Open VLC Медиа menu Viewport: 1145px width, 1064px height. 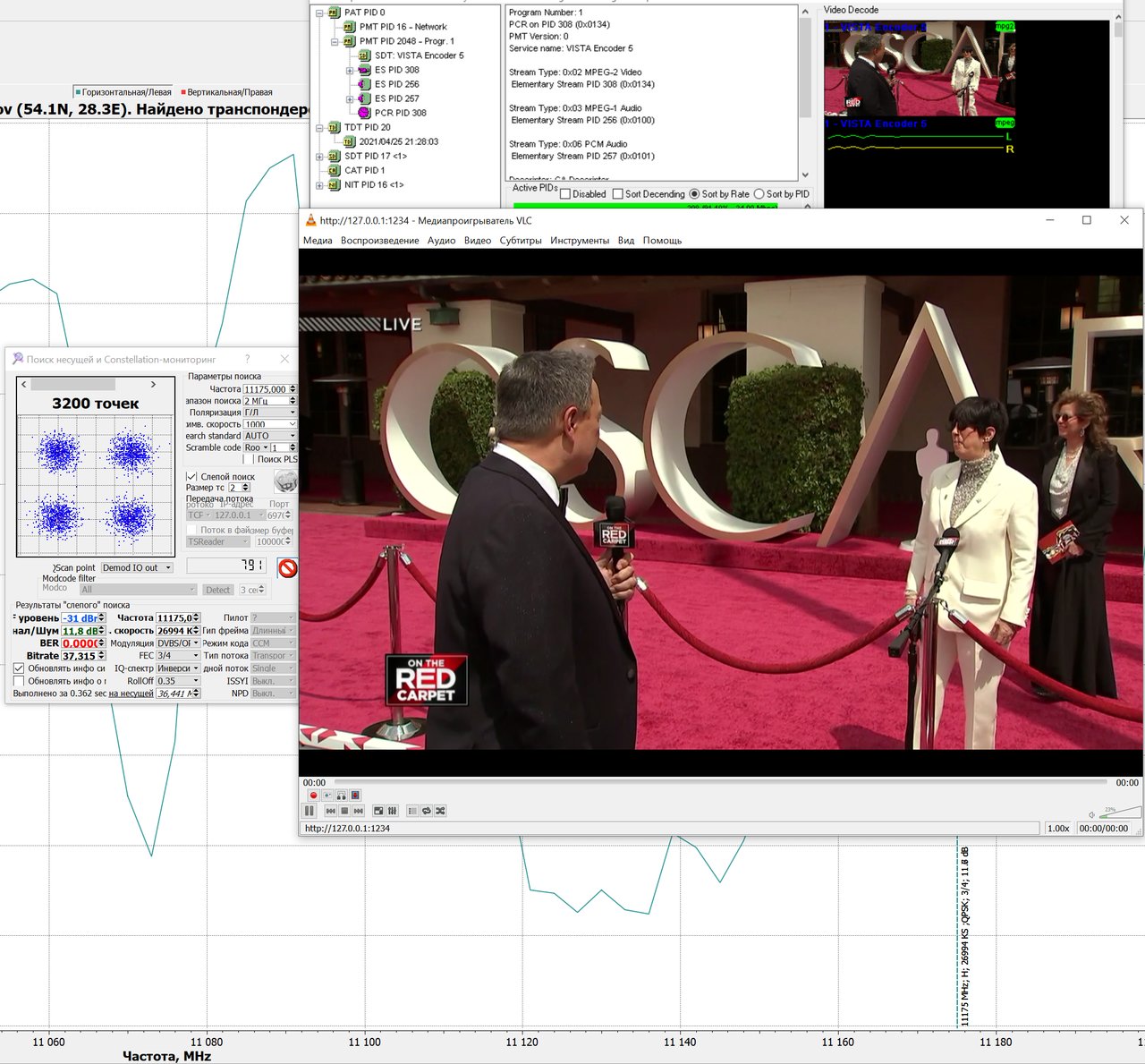[x=318, y=240]
